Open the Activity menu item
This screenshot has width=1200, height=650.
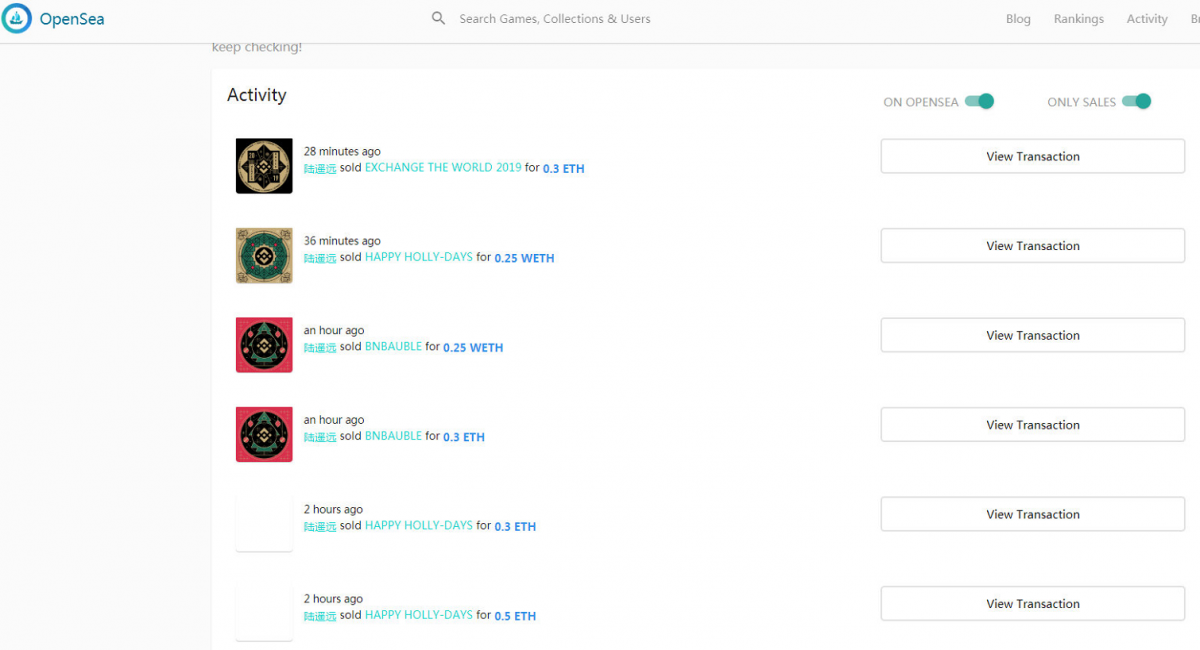(1147, 19)
